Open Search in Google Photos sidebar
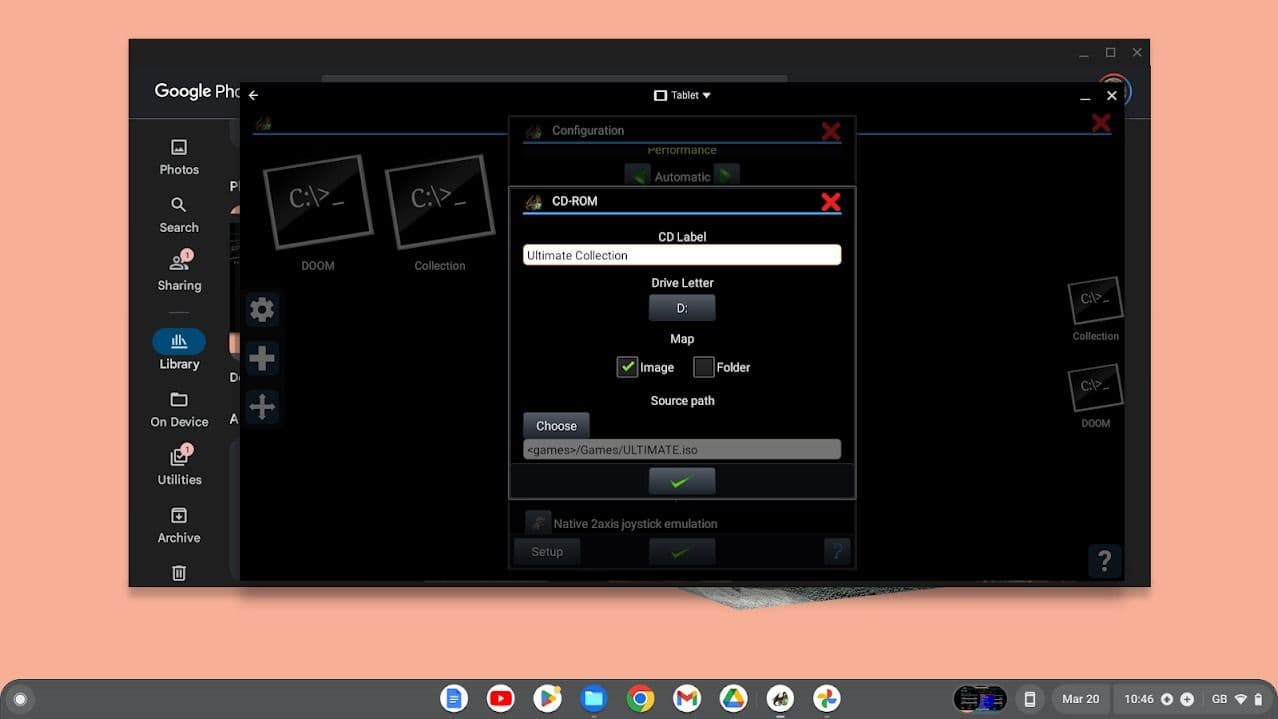Screen dimensions: 1278x719 coord(179,214)
